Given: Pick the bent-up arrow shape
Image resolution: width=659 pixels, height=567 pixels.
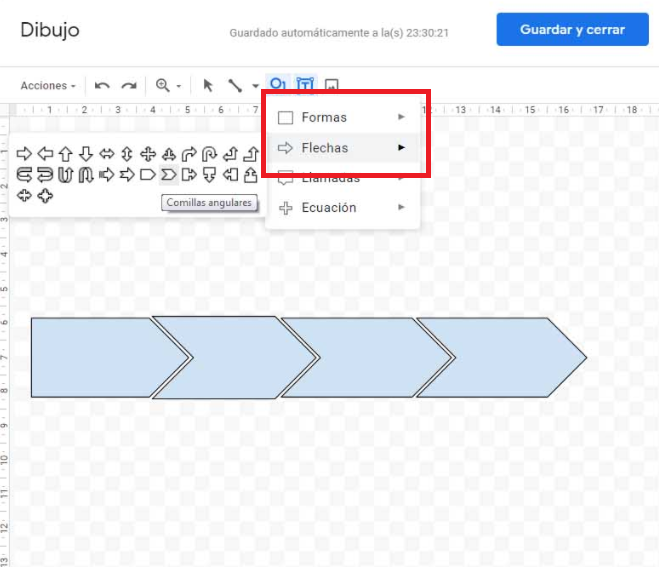Looking at the screenshot, I should [251, 154].
